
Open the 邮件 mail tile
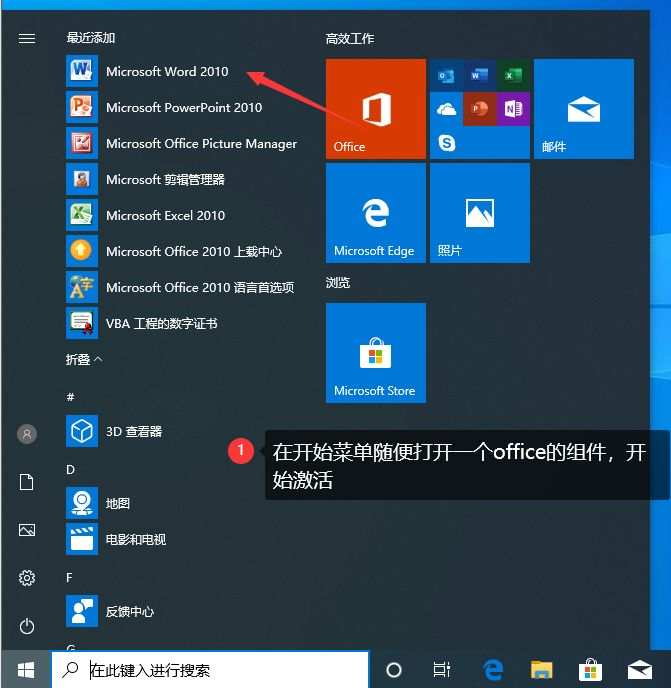click(x=584, y=109)
